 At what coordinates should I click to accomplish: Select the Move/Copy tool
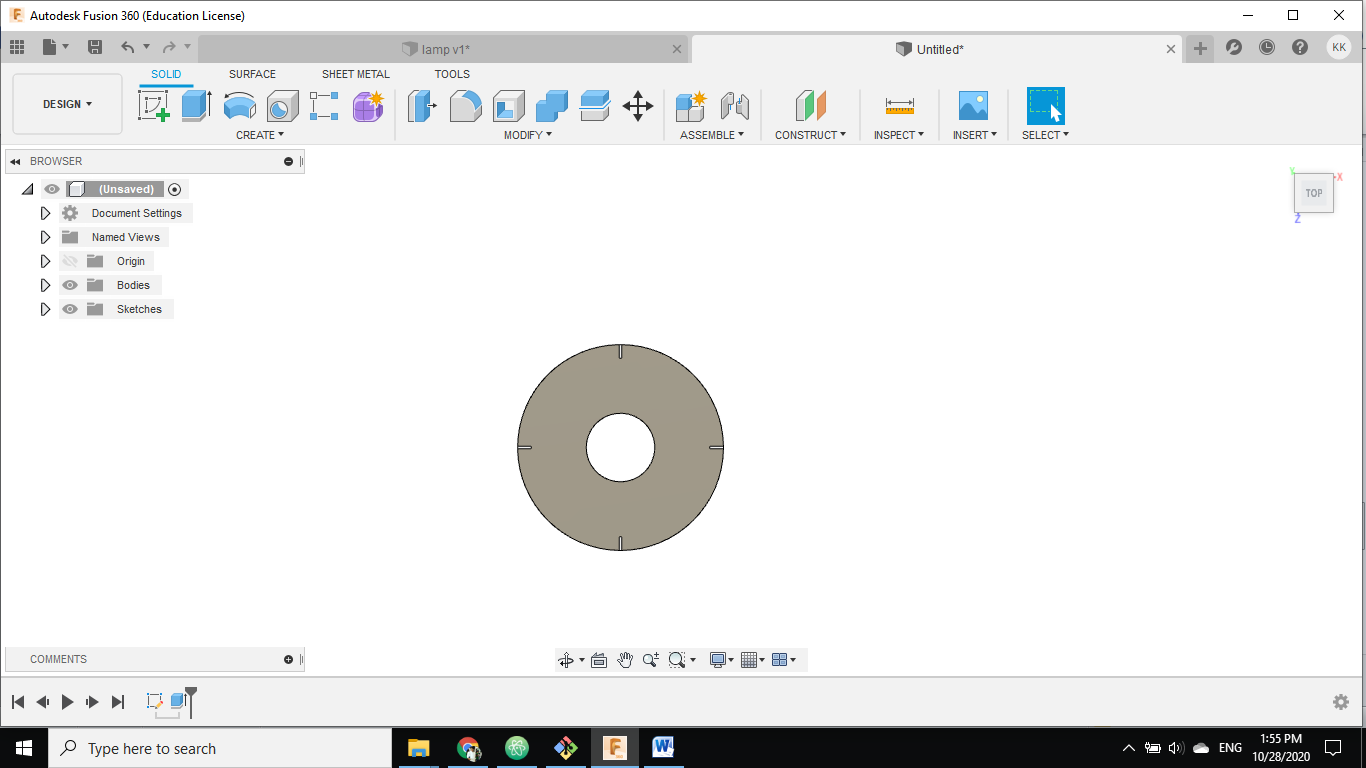[x=637, y=105]
